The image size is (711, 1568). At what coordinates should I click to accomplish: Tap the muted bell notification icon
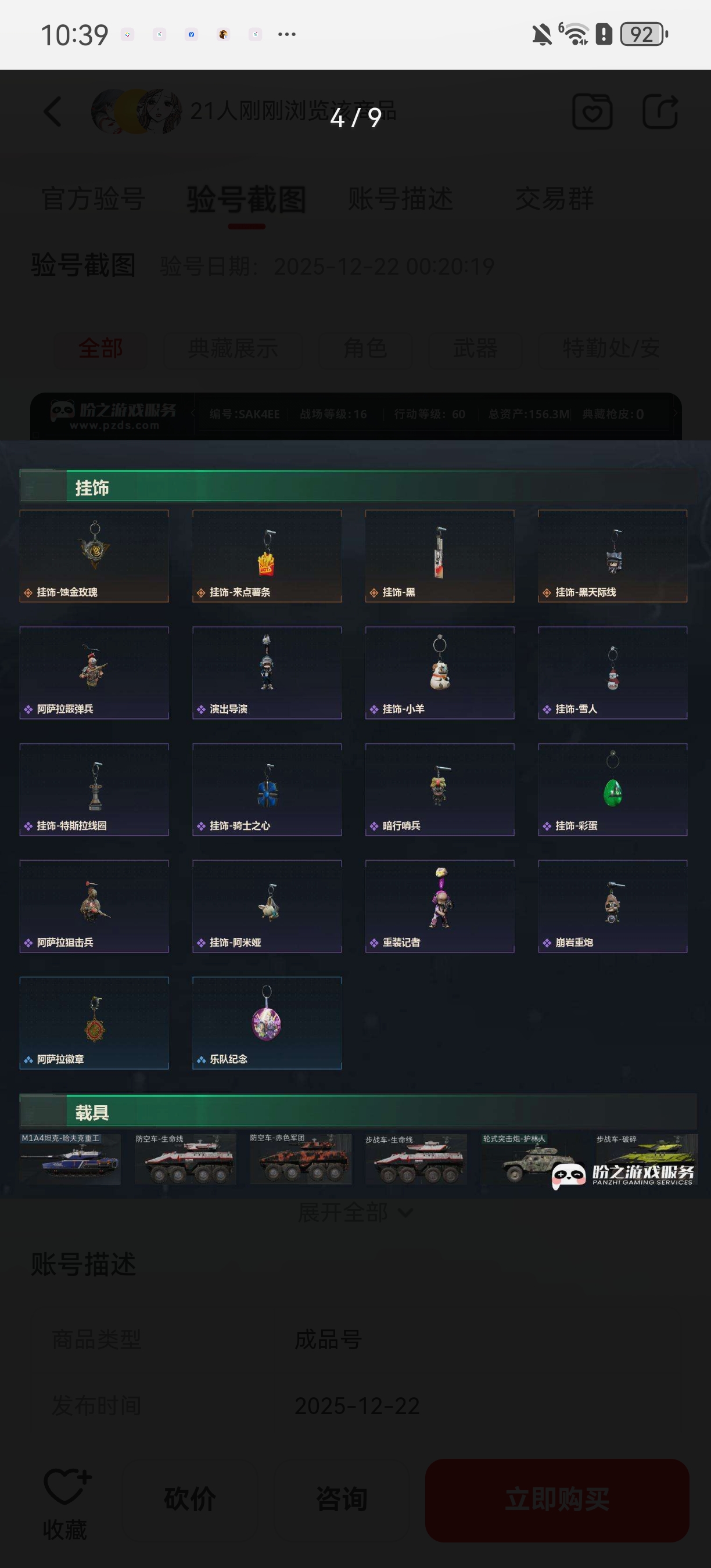click(542, 34)
